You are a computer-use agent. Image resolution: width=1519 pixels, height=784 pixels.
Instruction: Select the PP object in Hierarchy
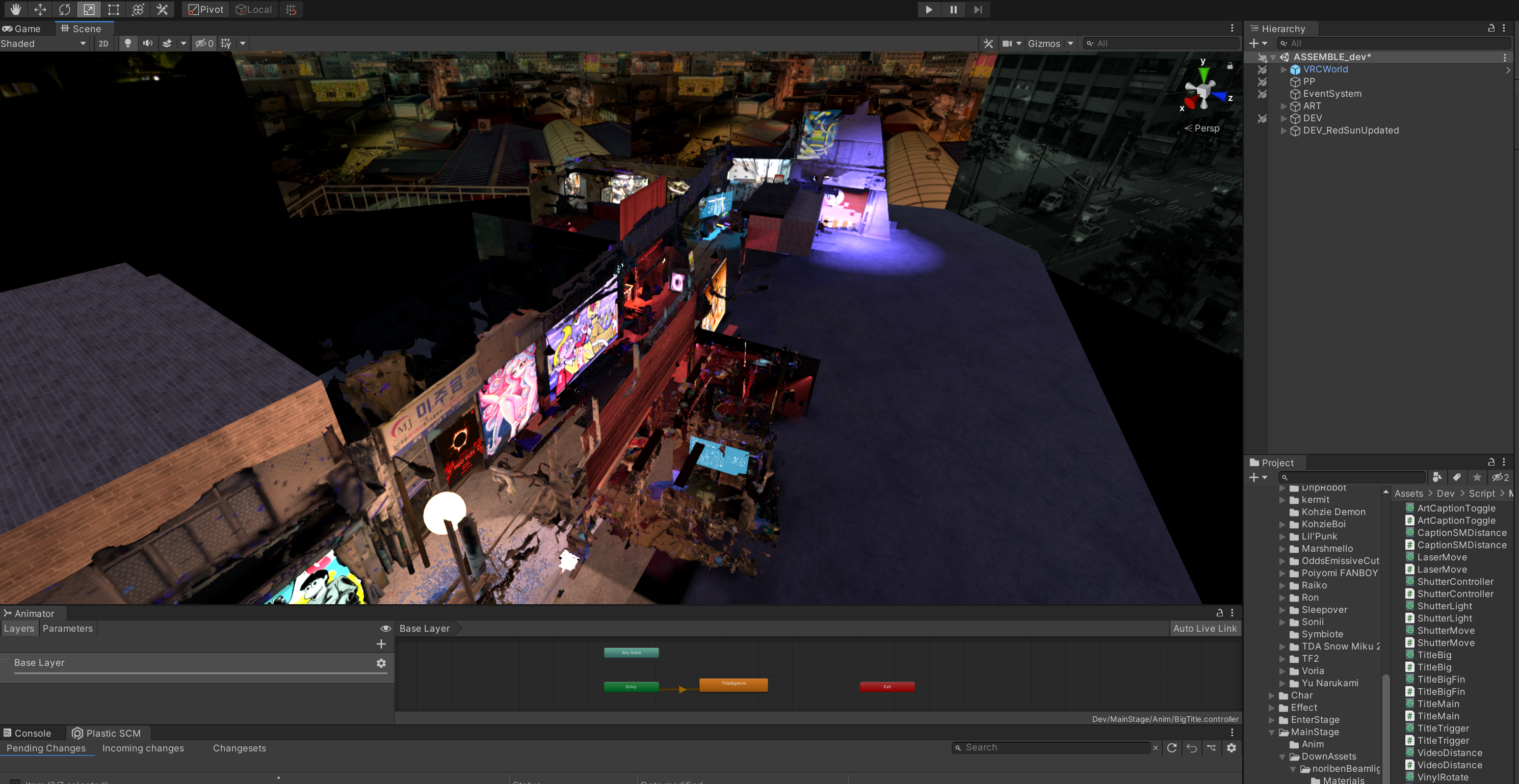click(1309, 82)
